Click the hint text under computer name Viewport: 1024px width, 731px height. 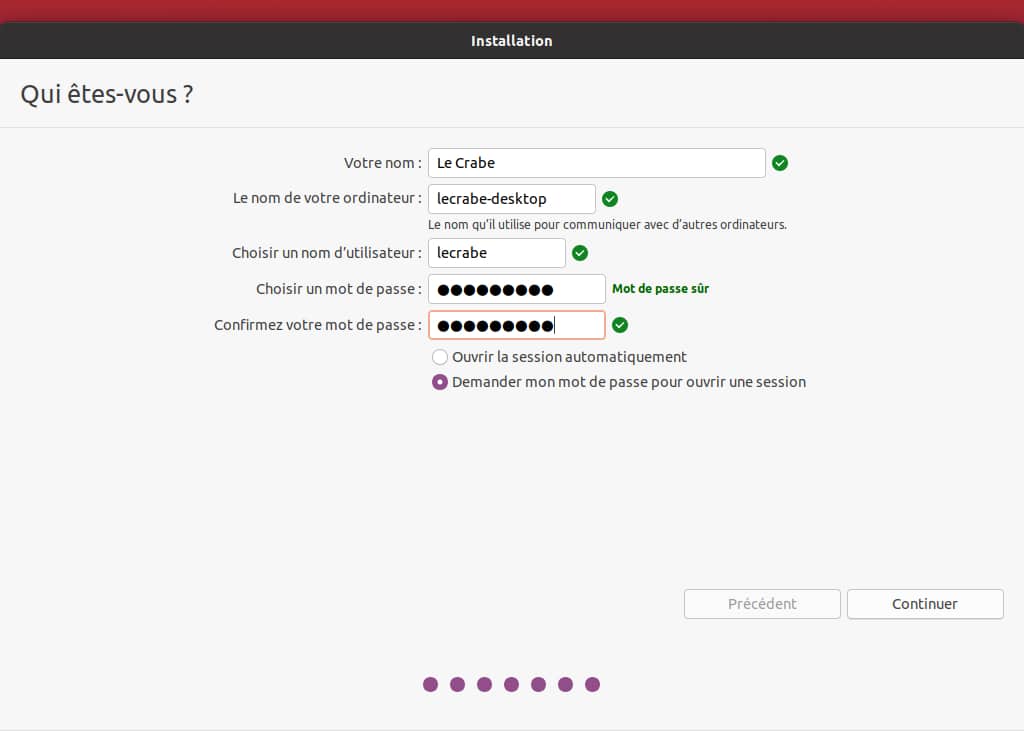pyautogui.click(x=607, y=225)
